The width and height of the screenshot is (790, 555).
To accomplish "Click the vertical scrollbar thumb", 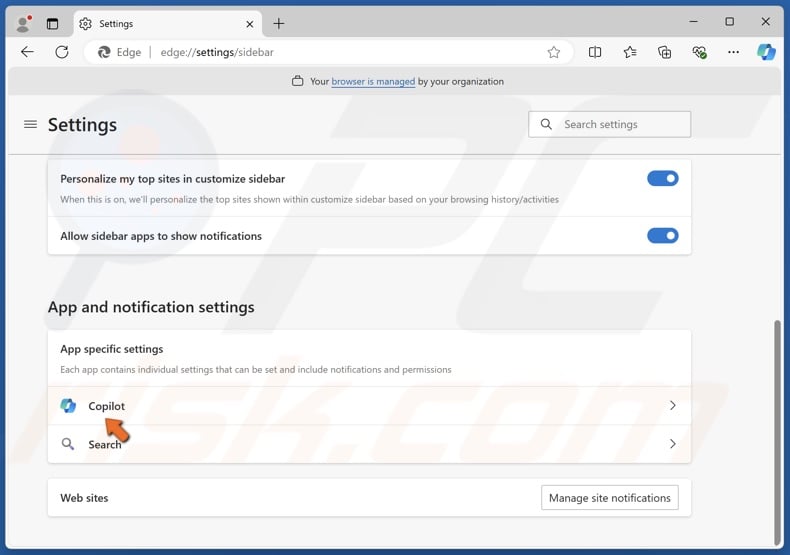I will [777, 433].
